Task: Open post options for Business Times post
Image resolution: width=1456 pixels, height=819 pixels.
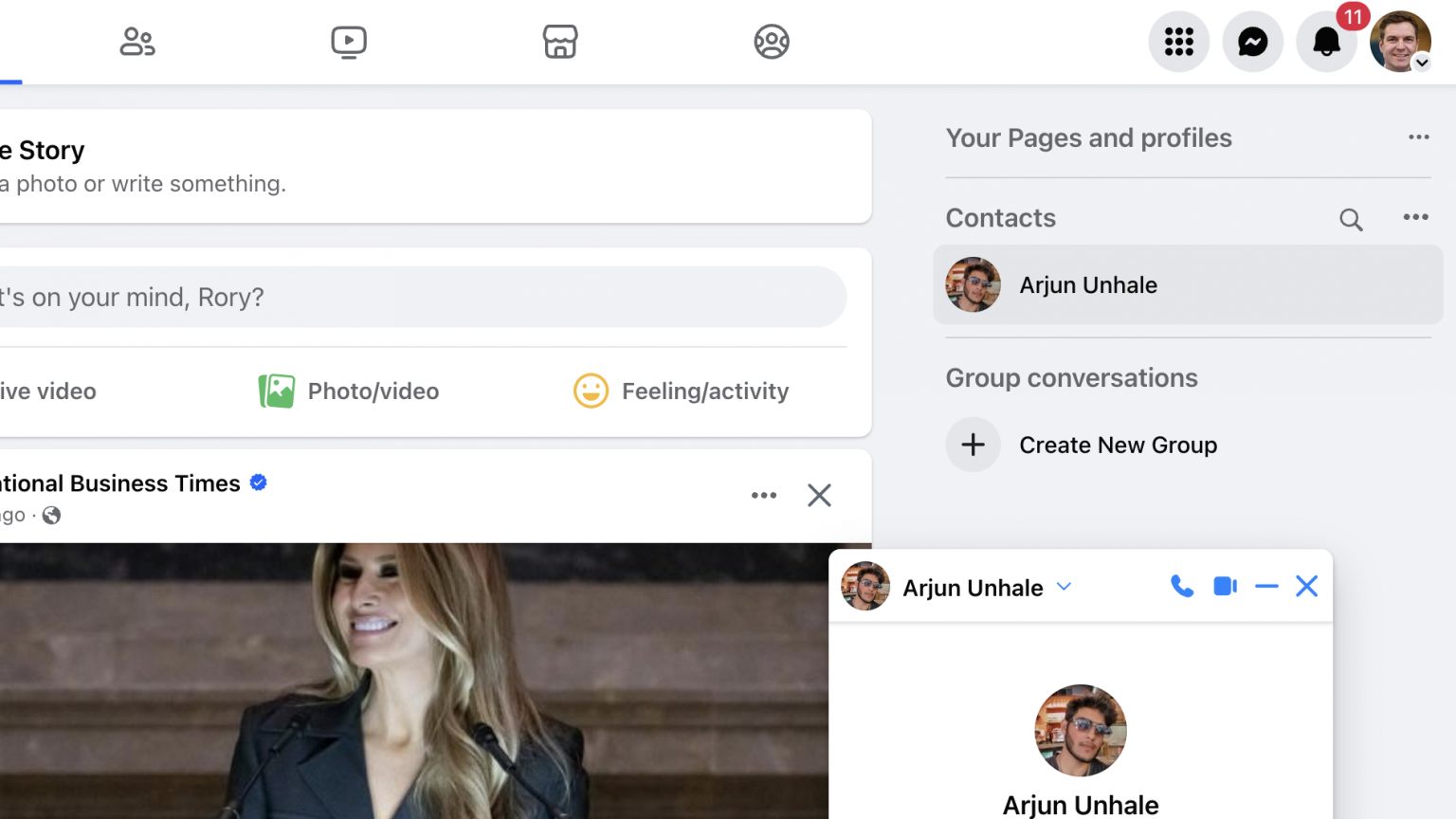Action: coord(764,495)
